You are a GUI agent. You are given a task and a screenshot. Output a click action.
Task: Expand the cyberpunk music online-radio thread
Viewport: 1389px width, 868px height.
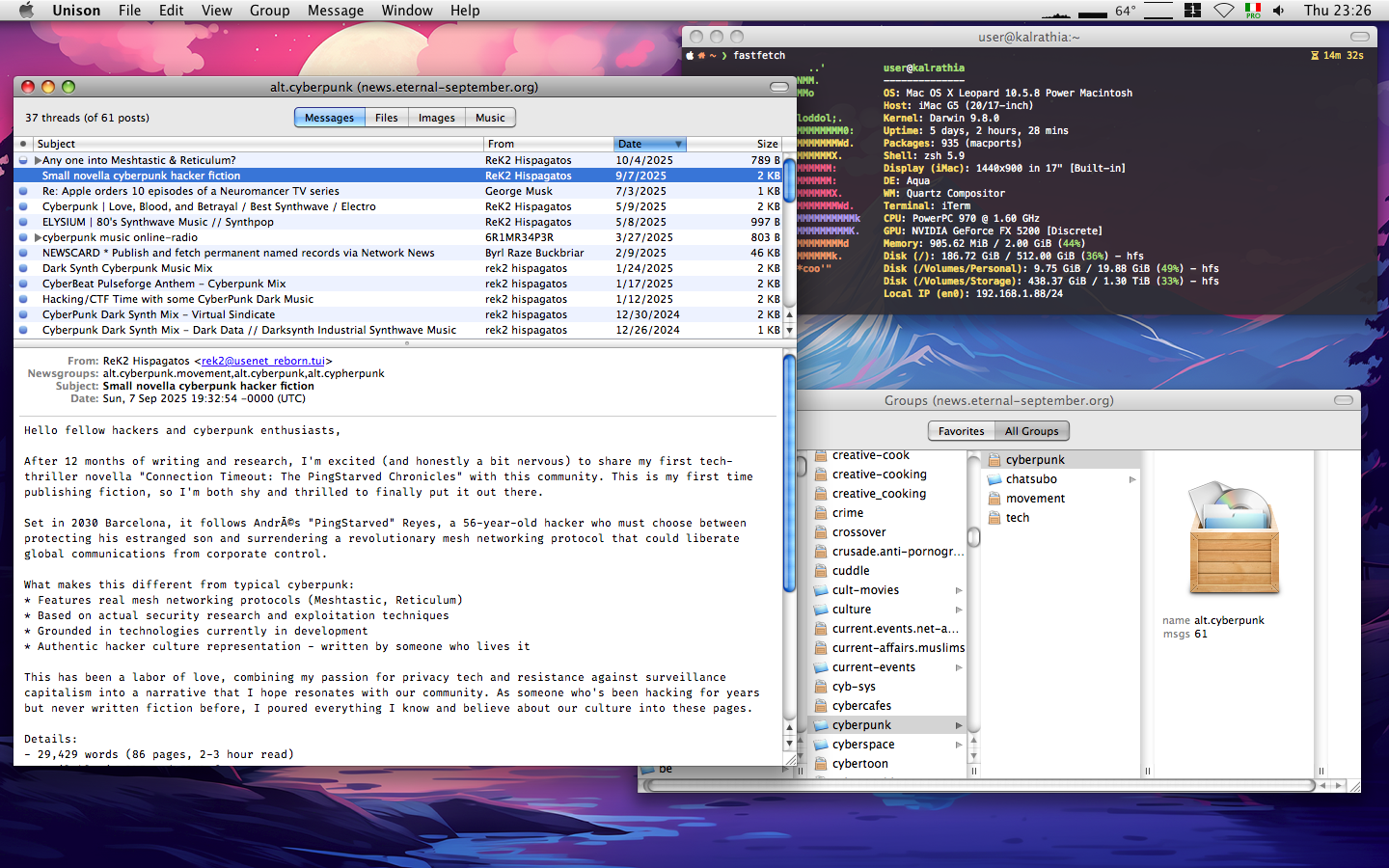pos(37,237)
